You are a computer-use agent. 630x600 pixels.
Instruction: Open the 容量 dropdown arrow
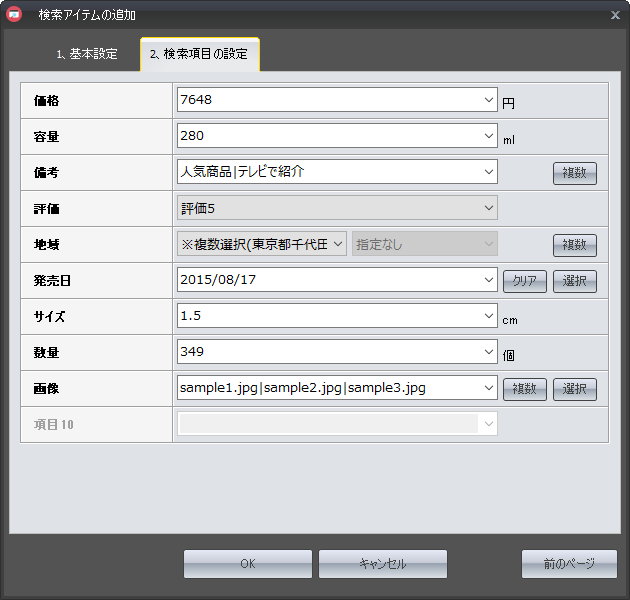488,136
